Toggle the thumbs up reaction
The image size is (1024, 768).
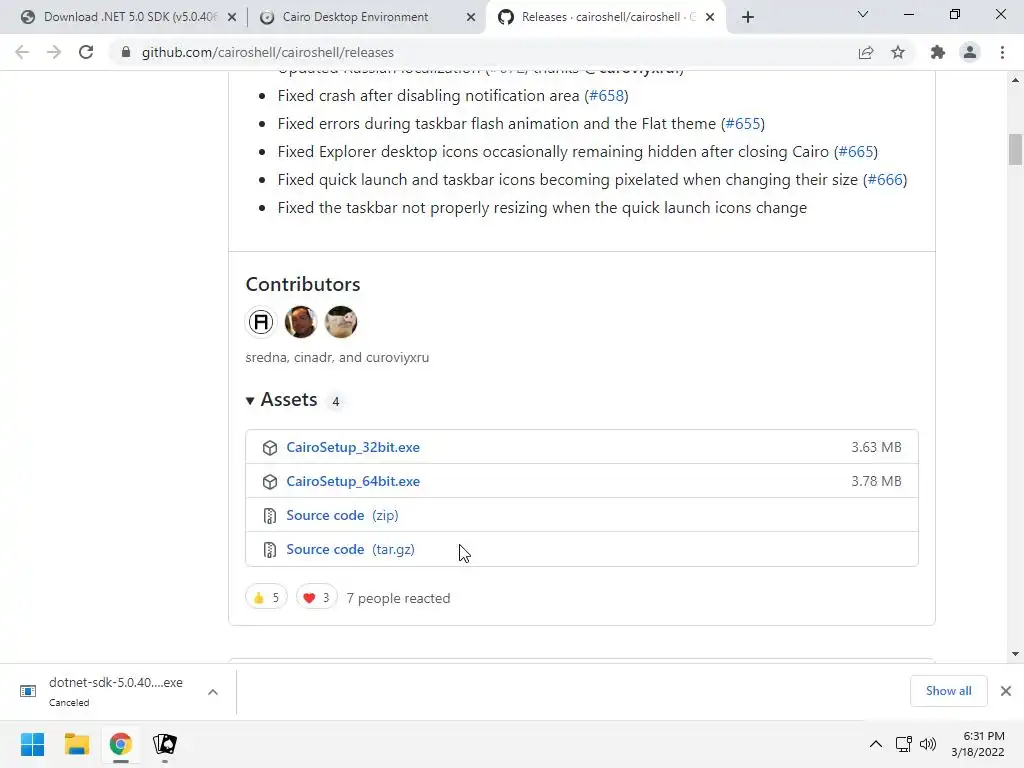point(266,598)
